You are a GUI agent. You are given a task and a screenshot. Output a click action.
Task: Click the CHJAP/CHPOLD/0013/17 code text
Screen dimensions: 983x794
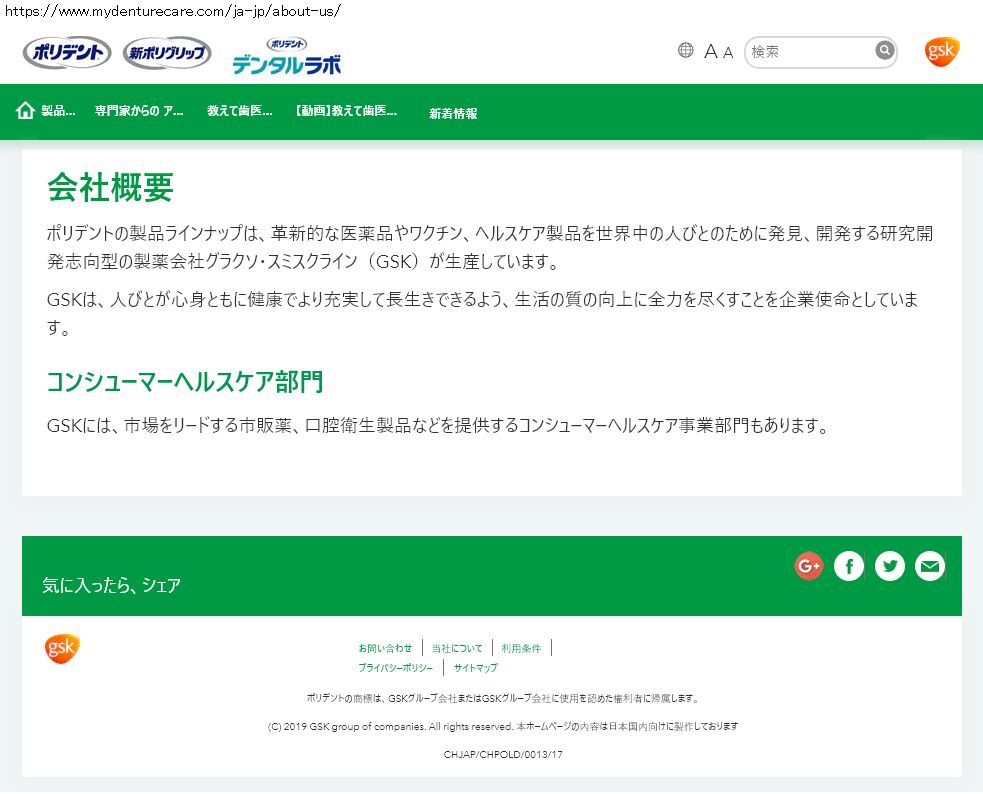point(503,755)
